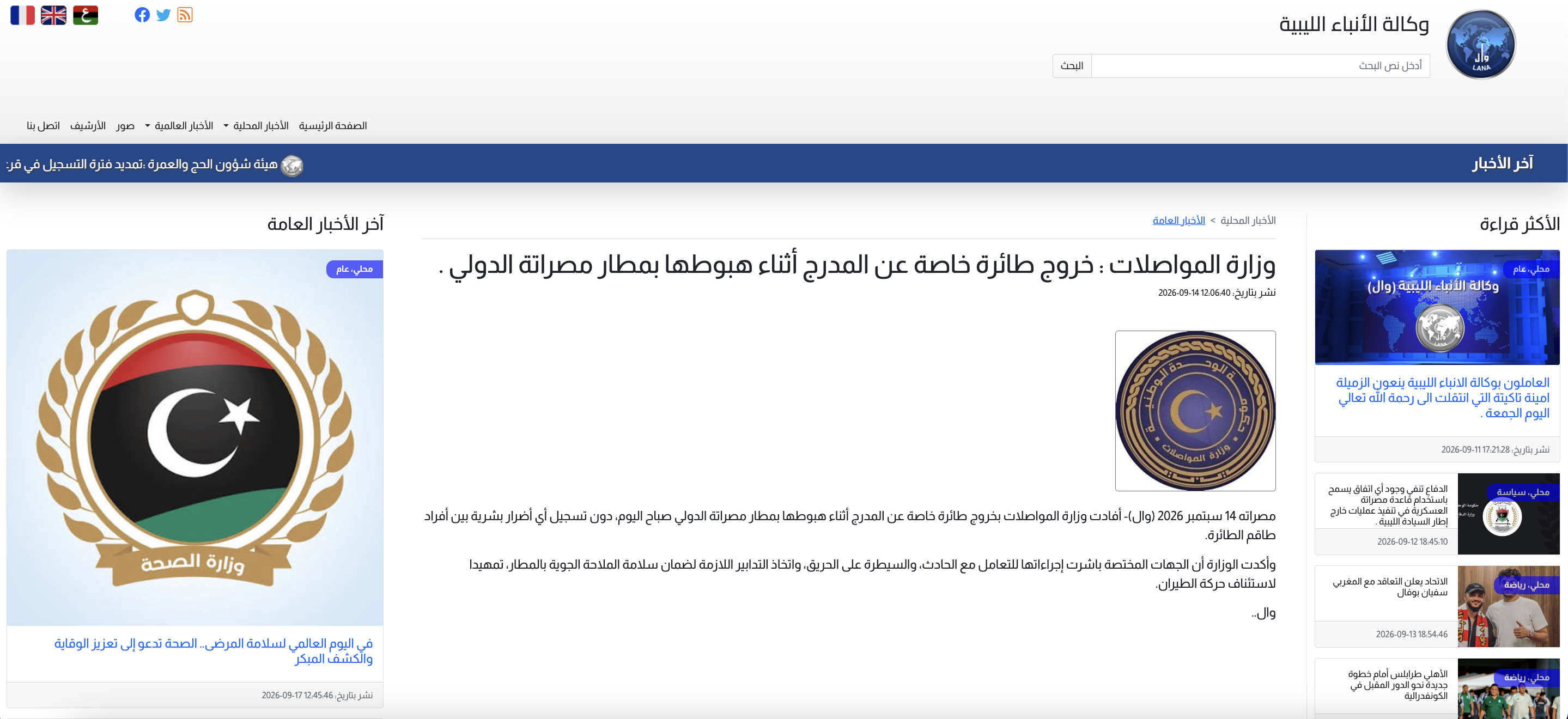
Task: Open the RSS feed icon
Action: click(185, 15)
